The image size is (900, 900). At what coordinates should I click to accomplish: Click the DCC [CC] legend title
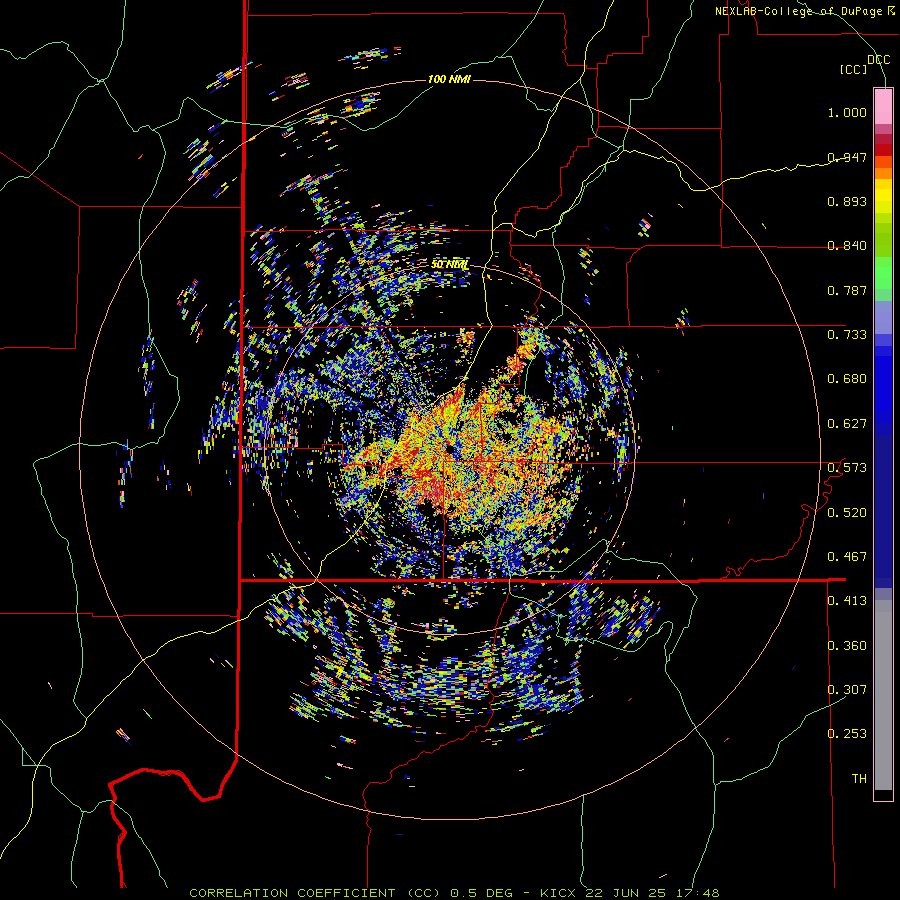pyautogui.click(x=864, y=64)
